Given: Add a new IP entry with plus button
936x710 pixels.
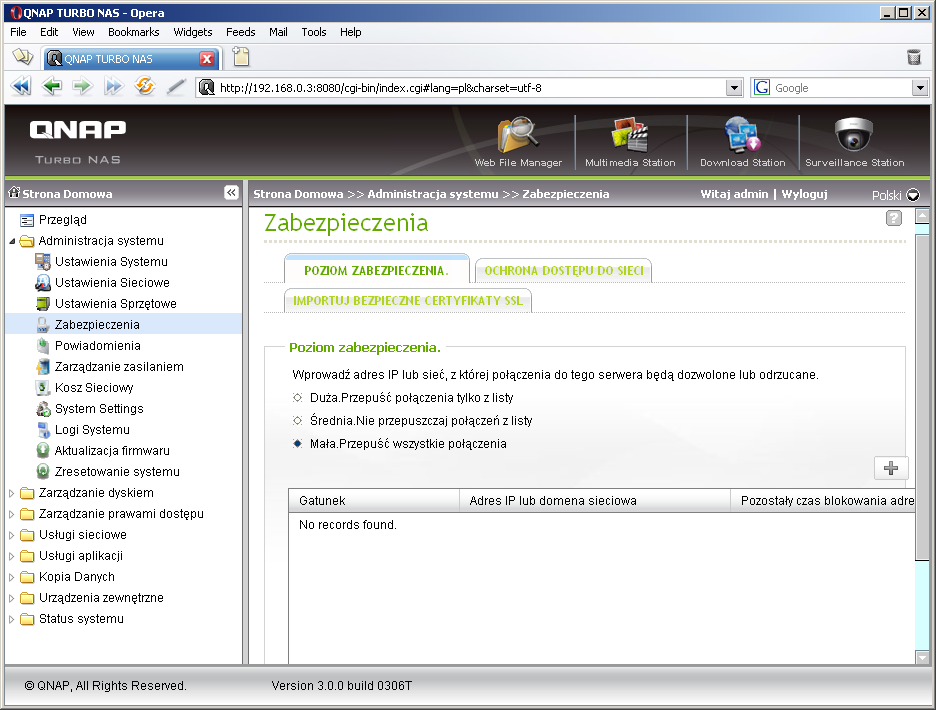Looking at the screenshot, I should pyautogui.click(x=891, y=468).
